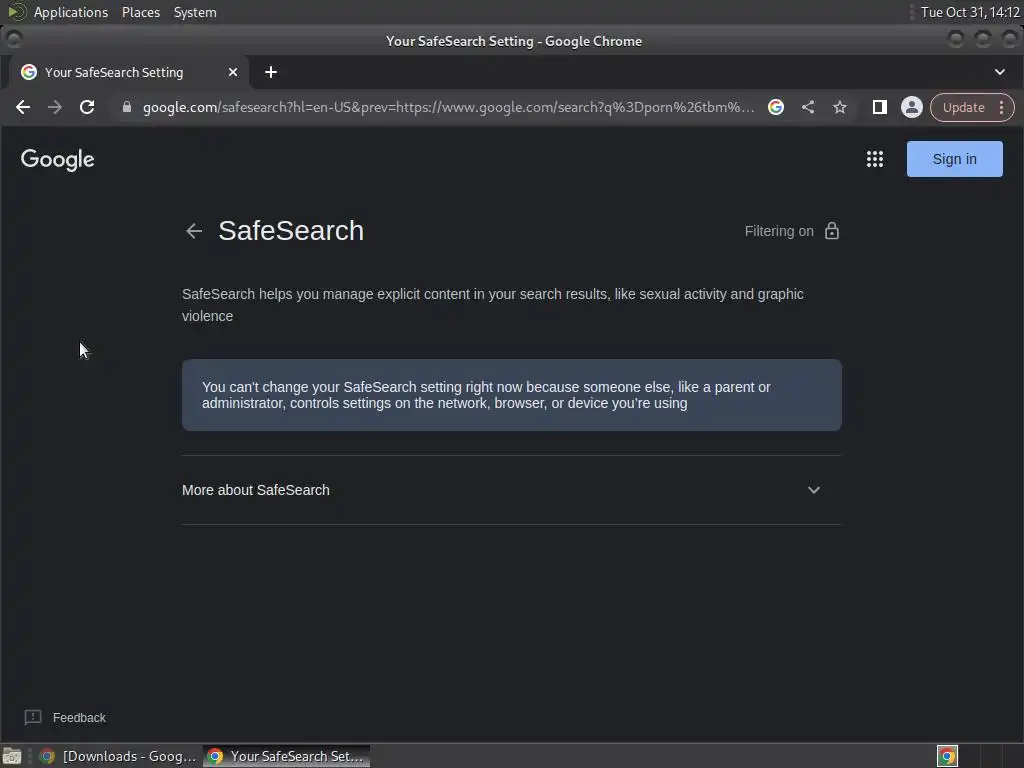This screenshot has width=1024, height=768.
Task: Open the tab search dropdown arrow
Action: point(1000,72)
